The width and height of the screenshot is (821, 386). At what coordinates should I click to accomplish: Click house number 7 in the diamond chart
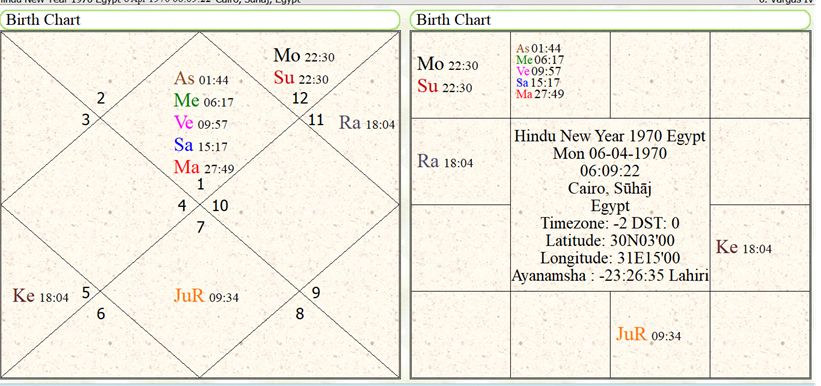coord(201,227)
